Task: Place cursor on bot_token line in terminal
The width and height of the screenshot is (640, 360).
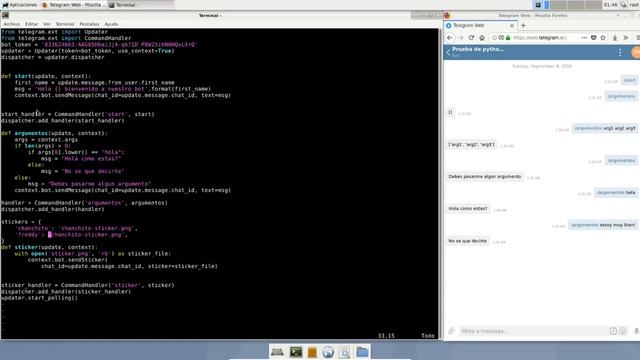Action: tap(99, 44)
